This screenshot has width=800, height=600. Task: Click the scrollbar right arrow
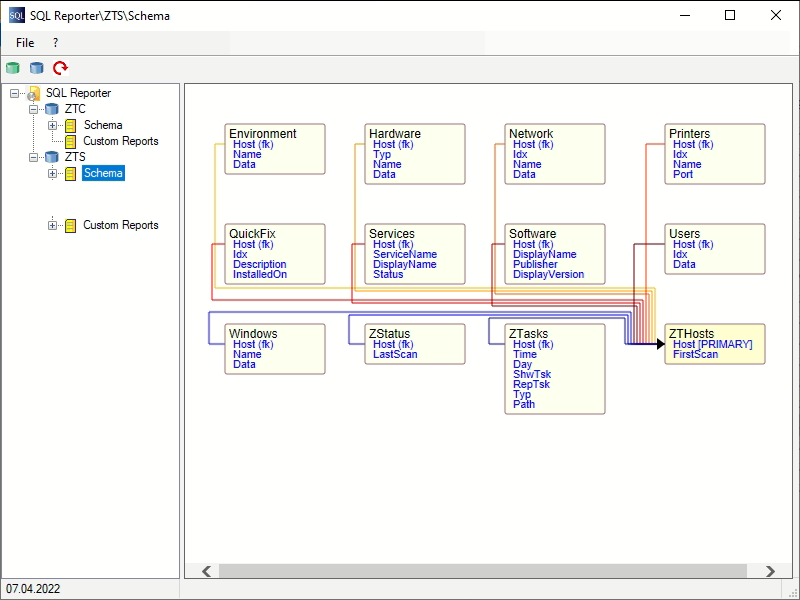tap(770, 571)
